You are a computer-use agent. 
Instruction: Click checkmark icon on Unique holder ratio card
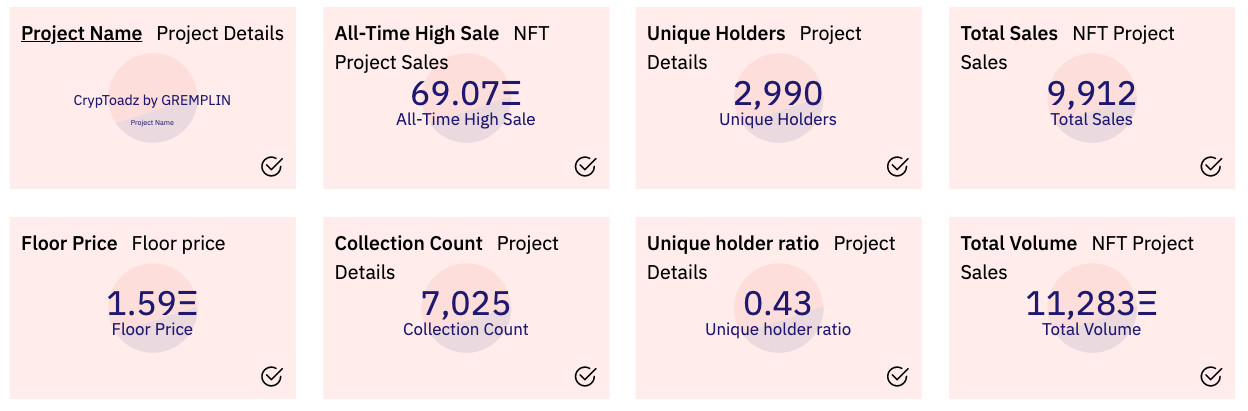pyautogui.click(x=898, y=376)
